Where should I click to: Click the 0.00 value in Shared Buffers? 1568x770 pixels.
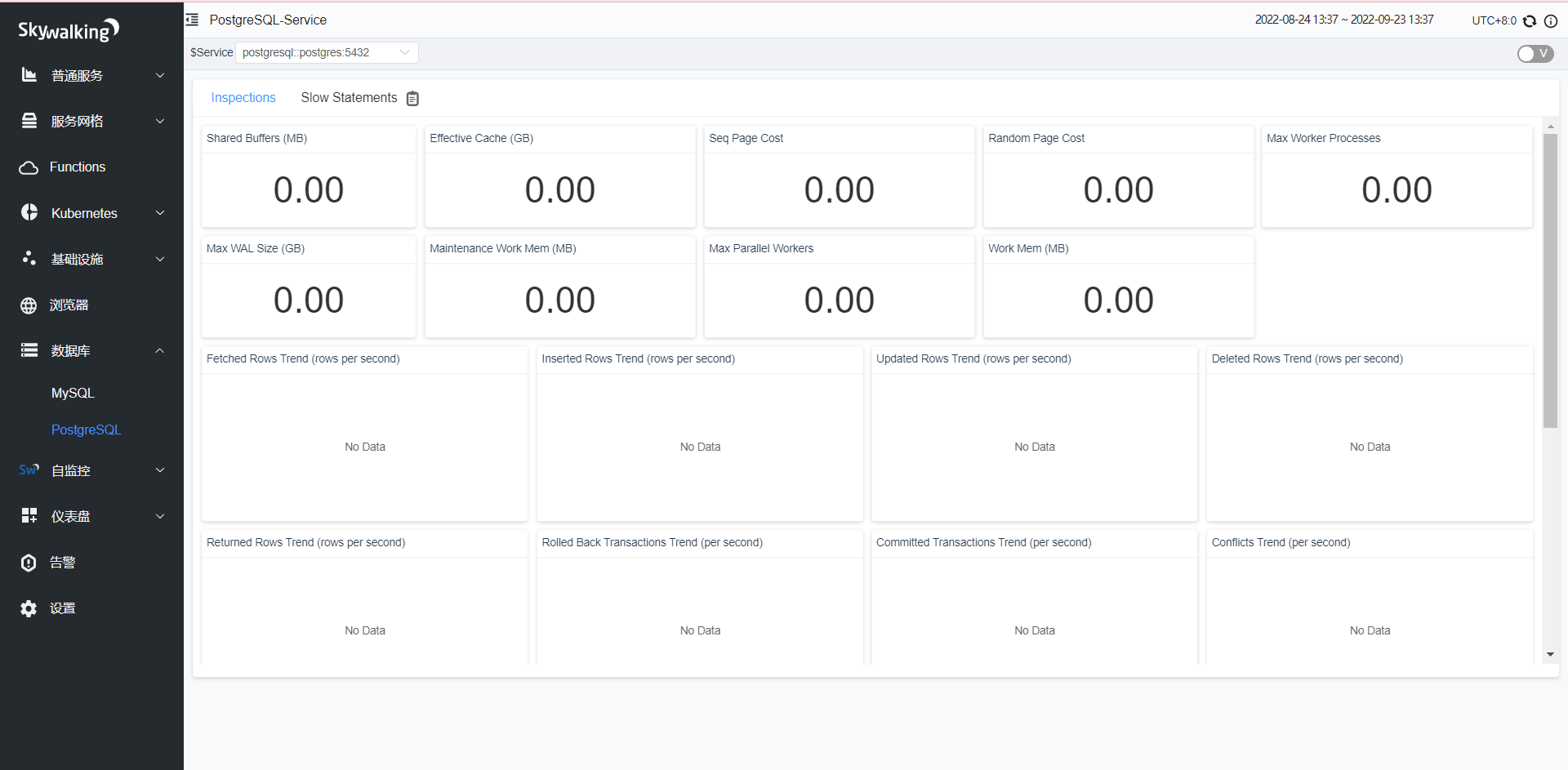pos(309,190)
